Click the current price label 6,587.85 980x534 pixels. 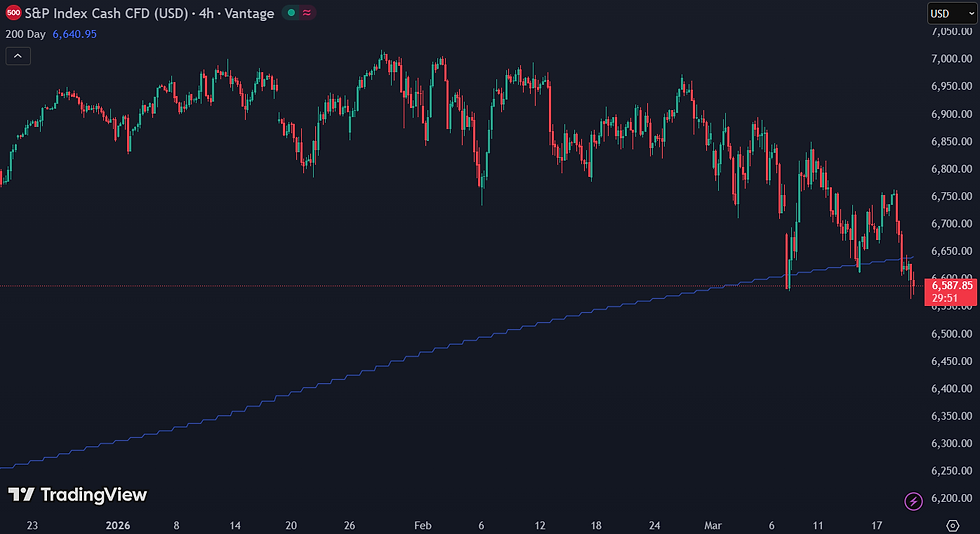952,286
